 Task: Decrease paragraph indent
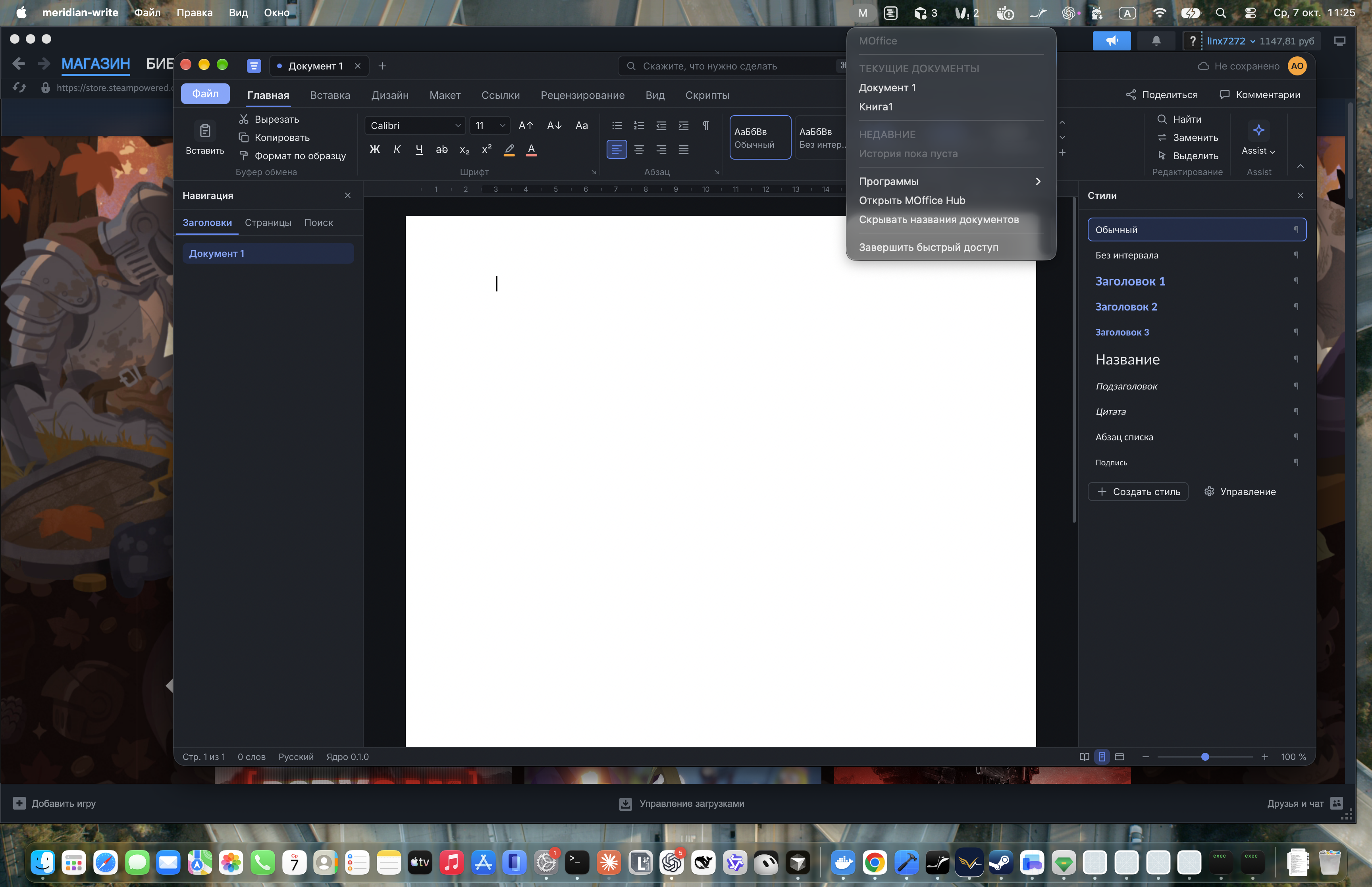pyautogui.click(x=661, y=125)
